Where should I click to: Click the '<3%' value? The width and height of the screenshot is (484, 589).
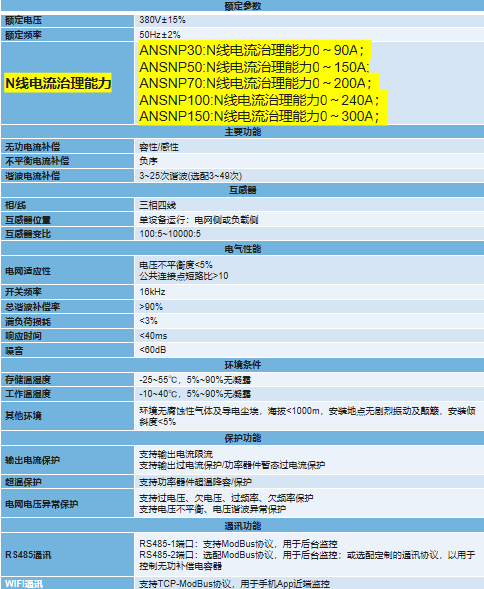click(148, 321)
